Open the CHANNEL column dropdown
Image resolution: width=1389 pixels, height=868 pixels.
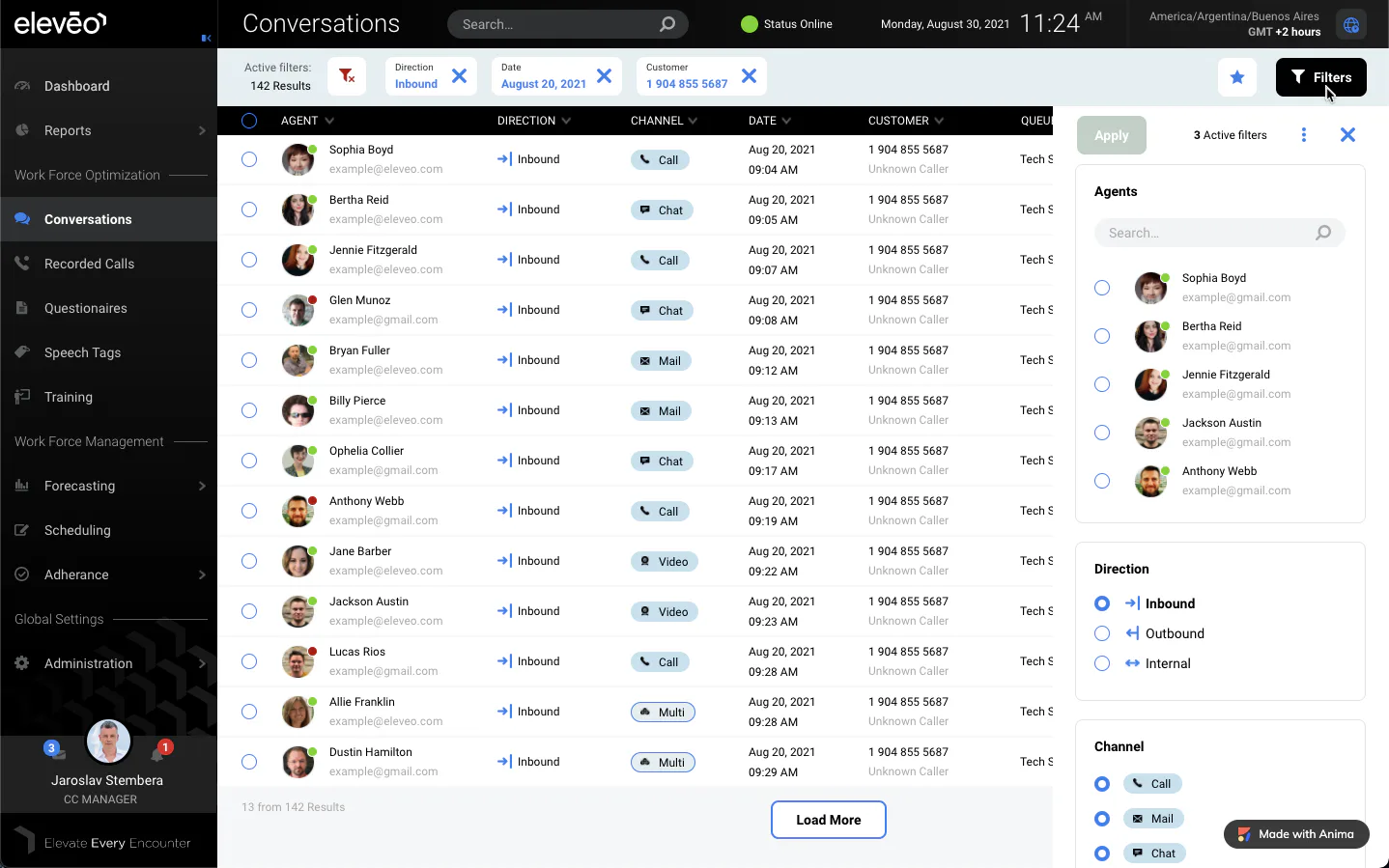(x=693, y=121)
